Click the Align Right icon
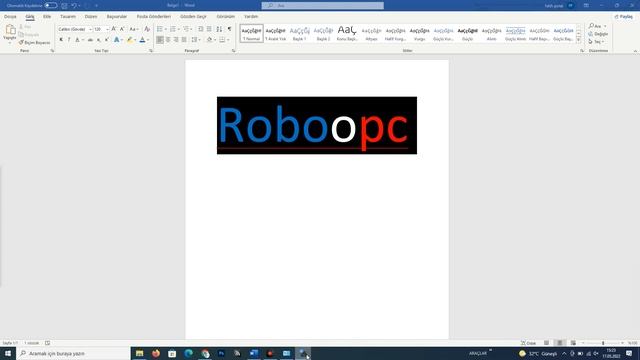 (x=176, y=40)
